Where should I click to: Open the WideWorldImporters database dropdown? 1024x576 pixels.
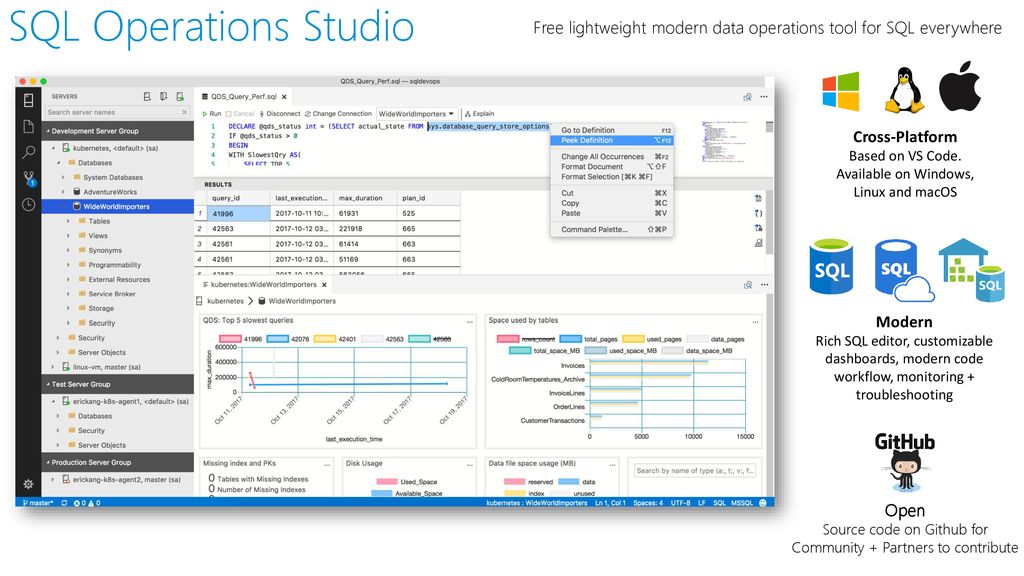pyautogui.click(x=417, y=114)
